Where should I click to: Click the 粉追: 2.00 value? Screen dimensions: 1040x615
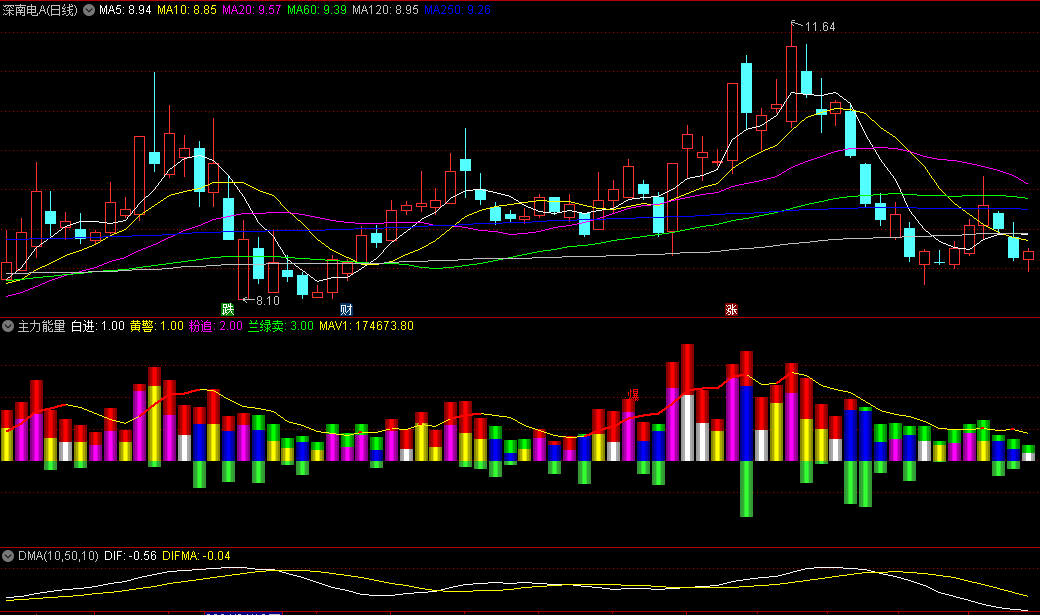click(216, 326)
